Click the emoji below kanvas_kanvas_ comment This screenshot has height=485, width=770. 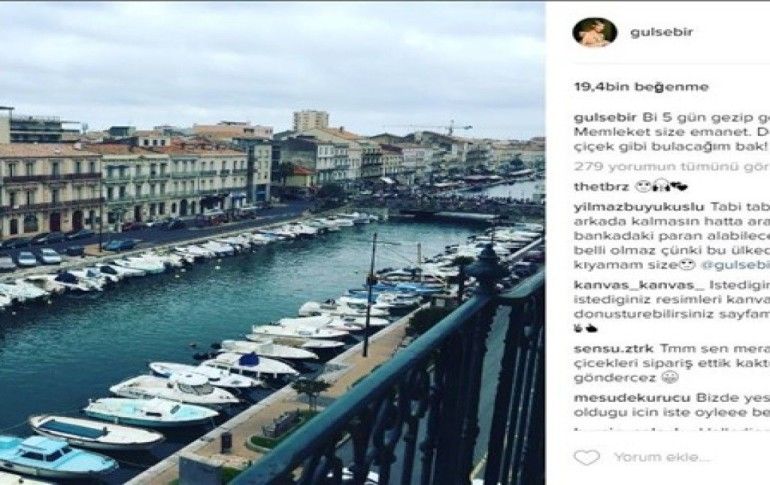click(x=585, y=327)
